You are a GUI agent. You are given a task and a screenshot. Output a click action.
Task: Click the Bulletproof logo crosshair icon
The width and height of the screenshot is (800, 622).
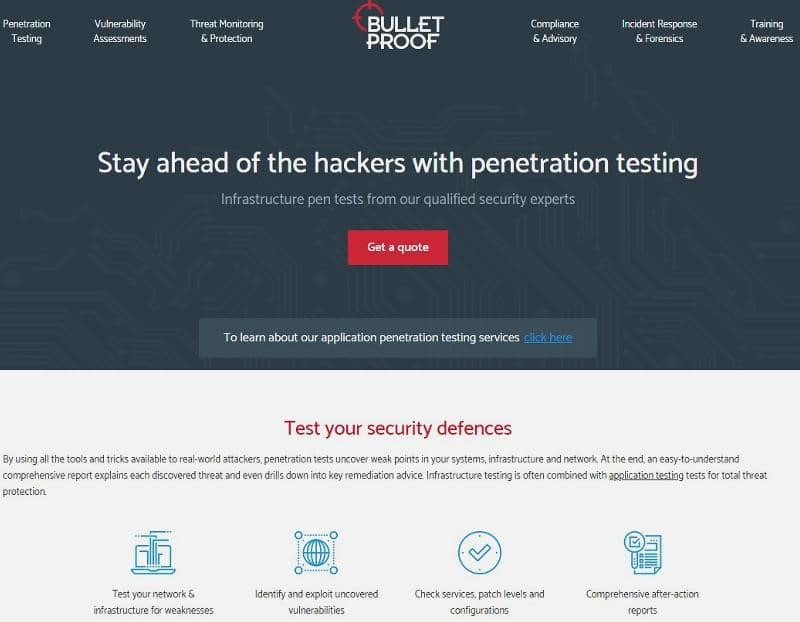(363, 15)
